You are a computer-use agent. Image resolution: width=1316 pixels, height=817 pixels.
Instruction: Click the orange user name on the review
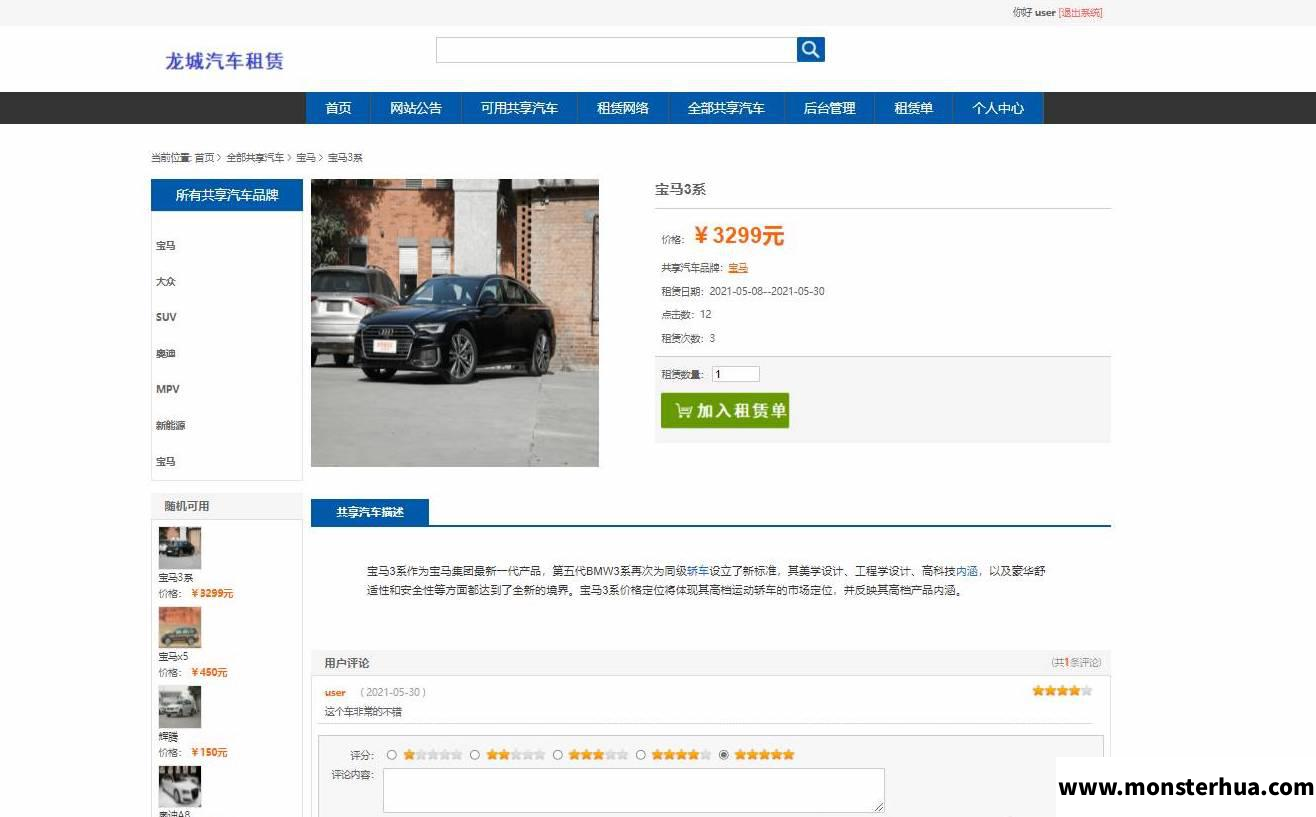click(x=335, y=692)
